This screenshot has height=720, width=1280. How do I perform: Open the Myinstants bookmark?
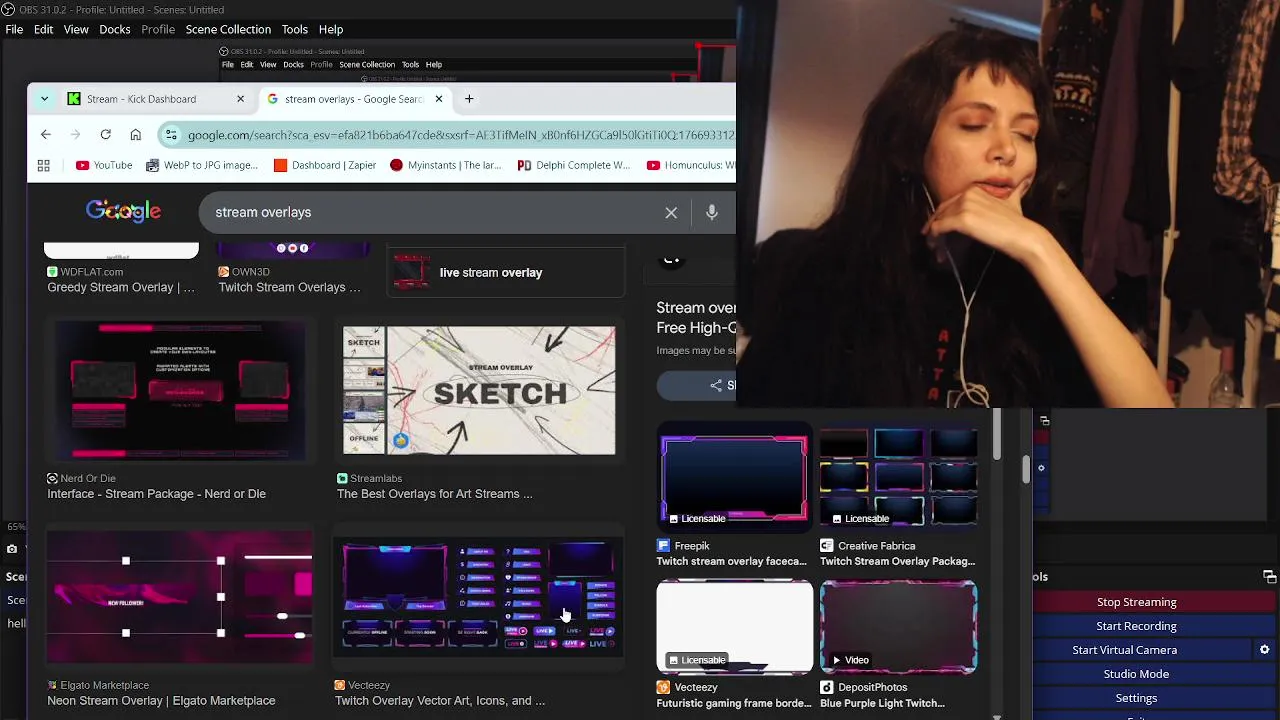446,165
